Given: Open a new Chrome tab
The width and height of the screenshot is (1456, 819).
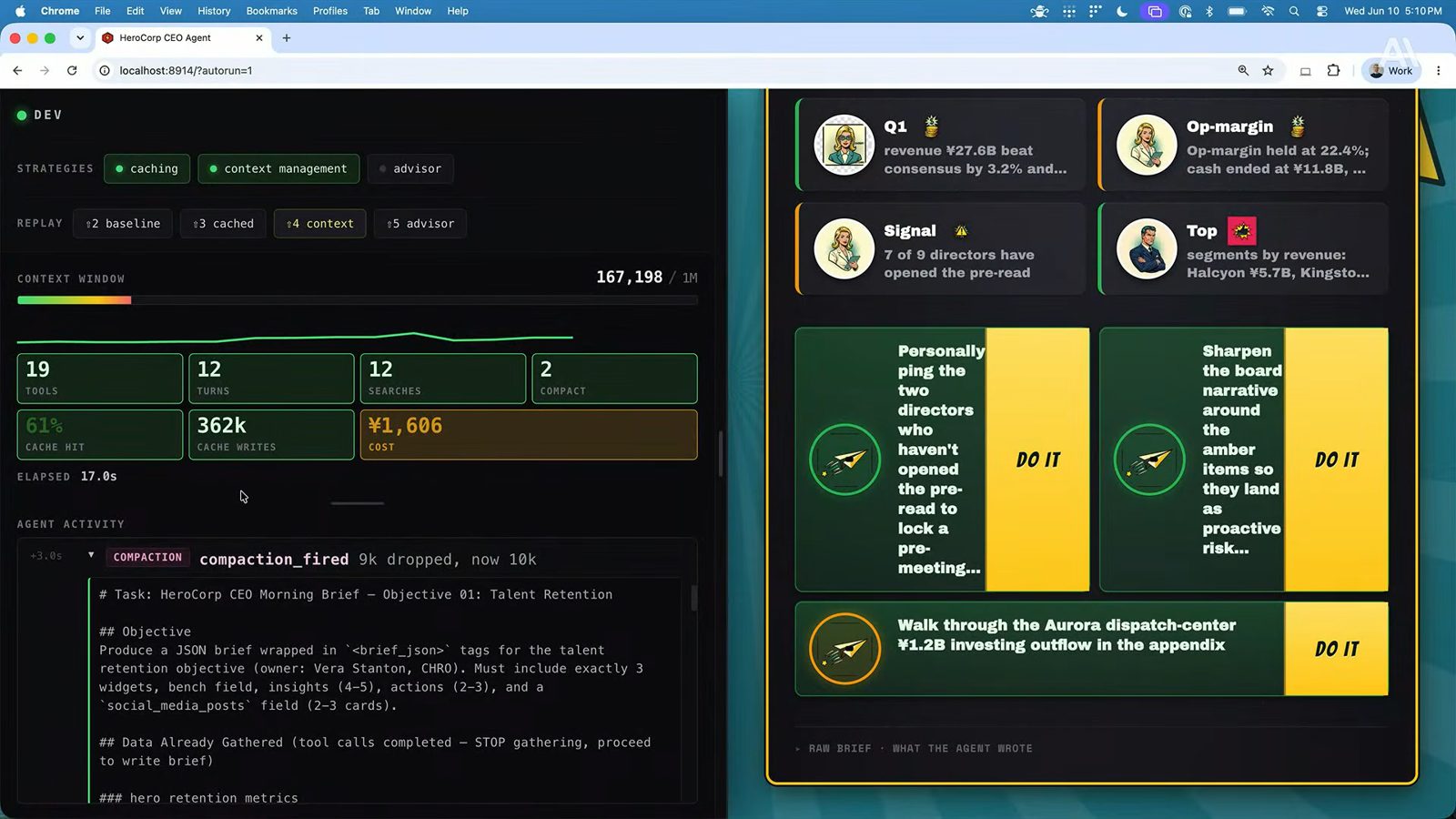Looking at the screenshot, I should (287, 38).
